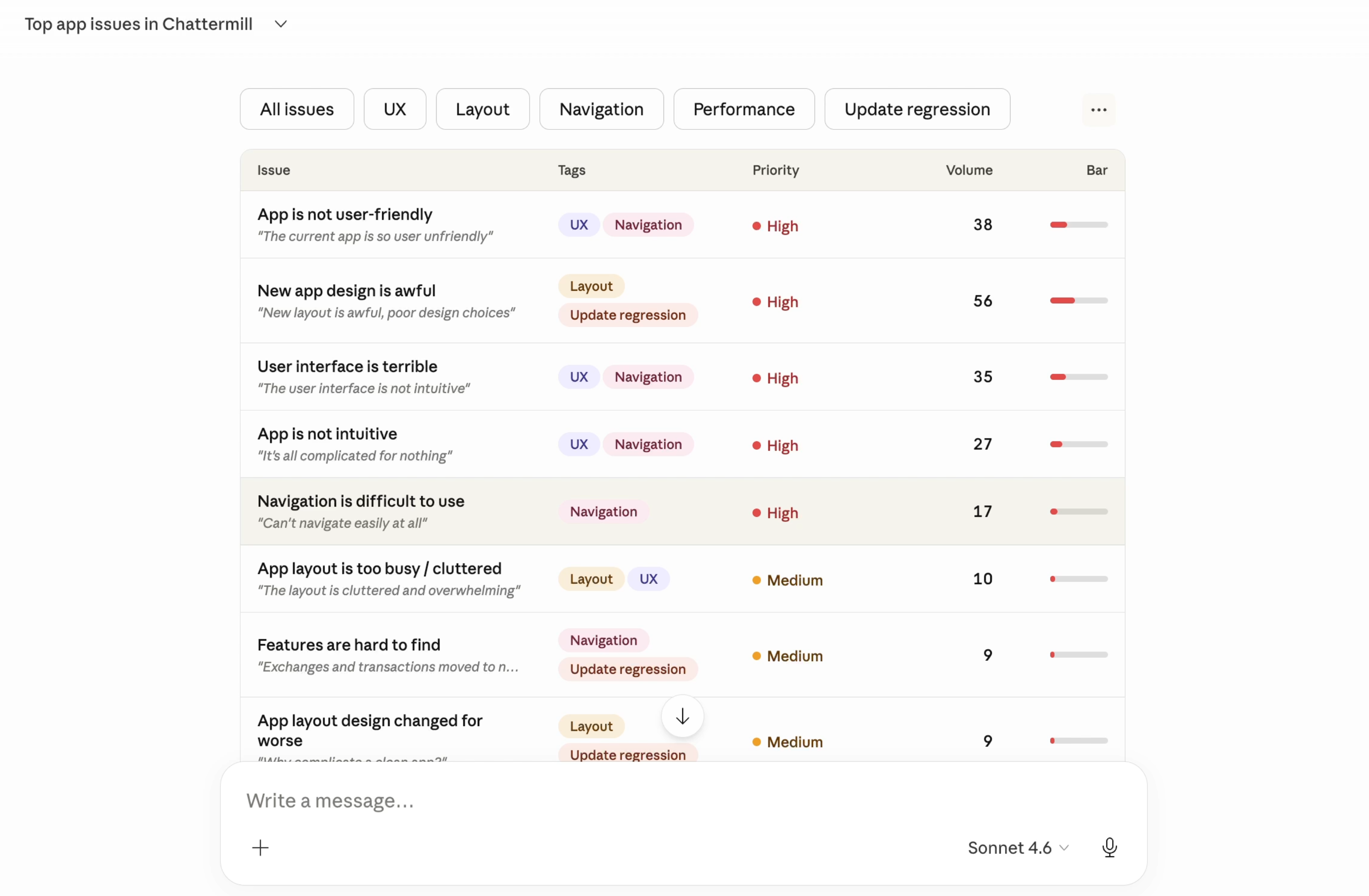This screenshot has width=1369, height=896.
Task: Click the UX tag in 'App layout is too busy' row
Action: (648, 579)
